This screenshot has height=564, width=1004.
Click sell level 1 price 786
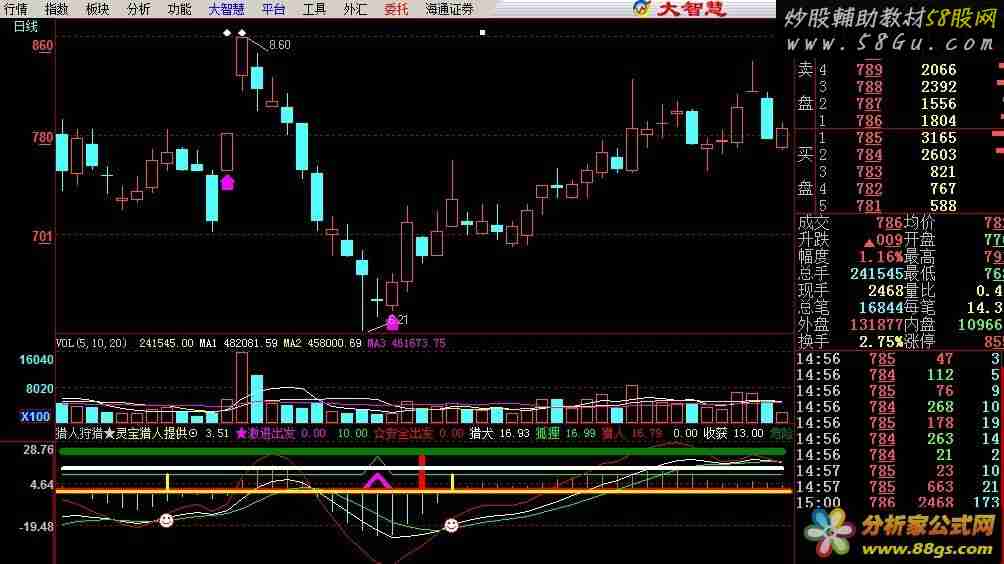pos(869,120)
